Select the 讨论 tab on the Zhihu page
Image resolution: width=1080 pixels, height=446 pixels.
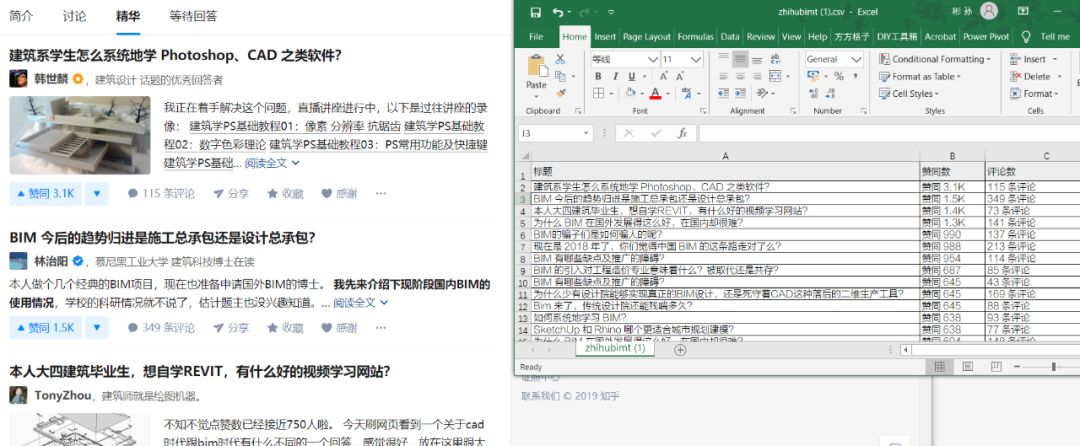point(74,16)
